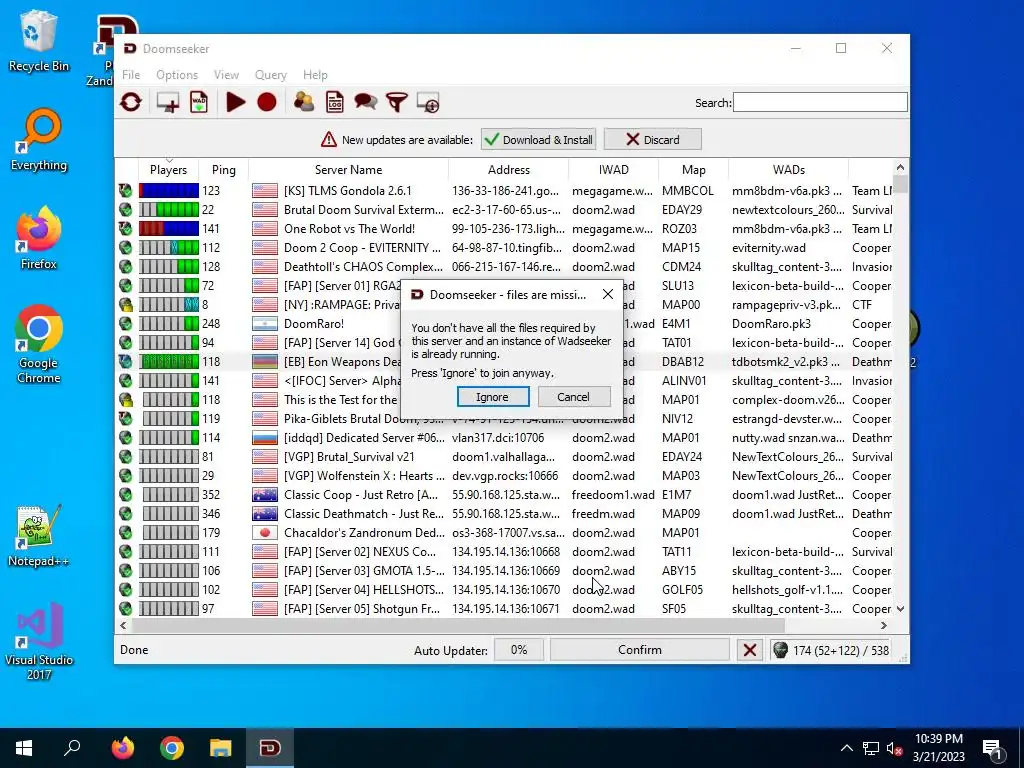Viewport: 1024px width, 768px height.
Task: Click Notepad++ desktop shortcut
Action: [x=38, y=536]
